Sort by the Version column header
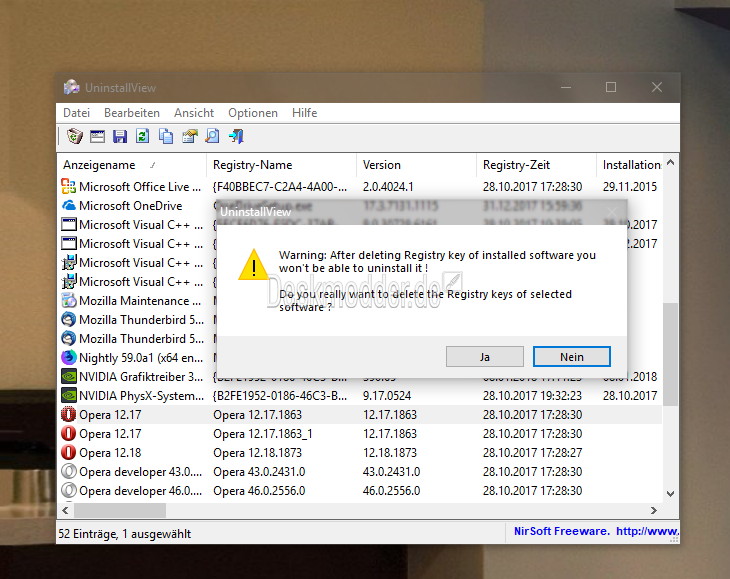 (416, 165)
